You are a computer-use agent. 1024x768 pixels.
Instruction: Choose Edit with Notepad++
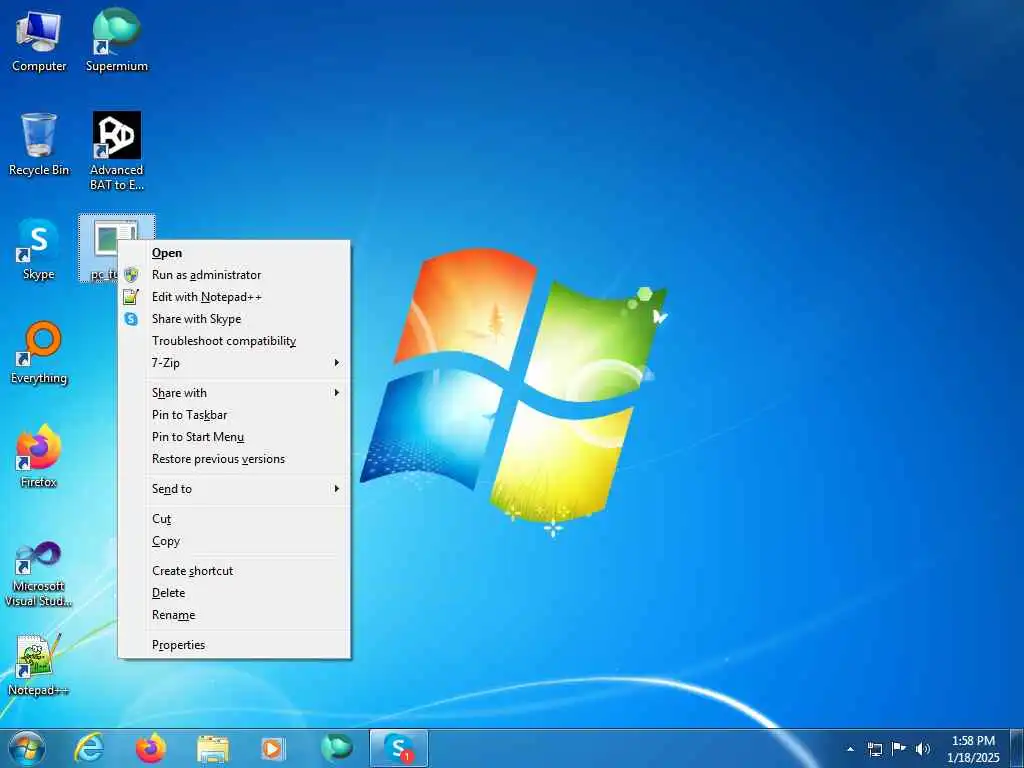coord(234,297)
